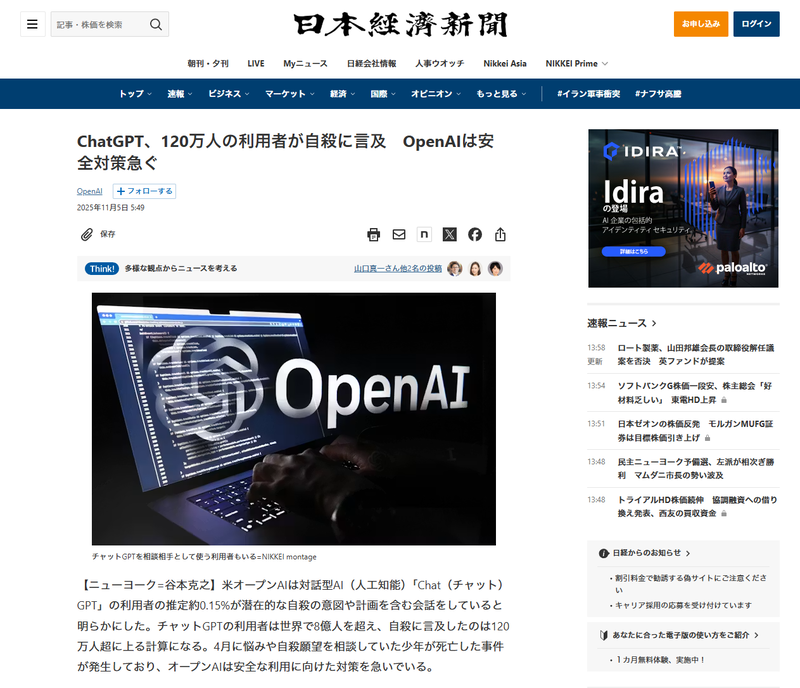800x688 pixels.
Task: Open 山口真一さん他2名の投稿 link
Action: [398, 268]
